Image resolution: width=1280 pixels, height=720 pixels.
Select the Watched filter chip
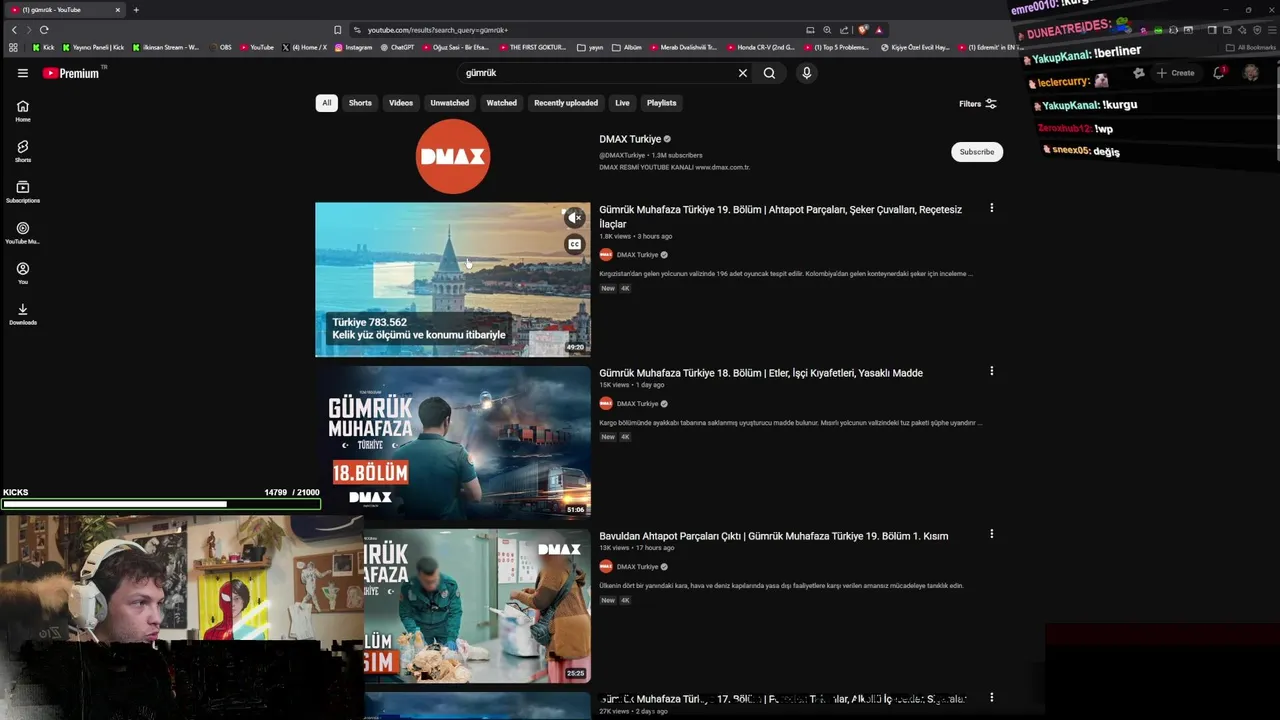501,103
